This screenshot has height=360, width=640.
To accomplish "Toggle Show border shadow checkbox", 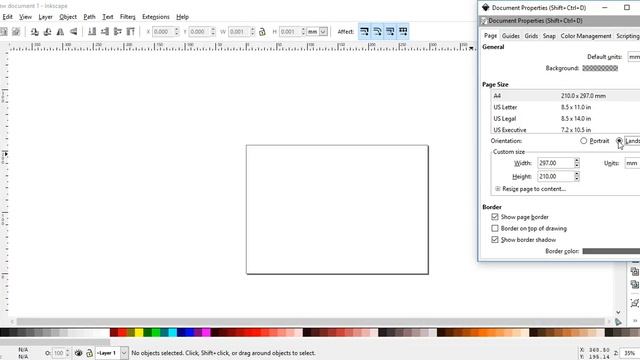I will 495,240.
